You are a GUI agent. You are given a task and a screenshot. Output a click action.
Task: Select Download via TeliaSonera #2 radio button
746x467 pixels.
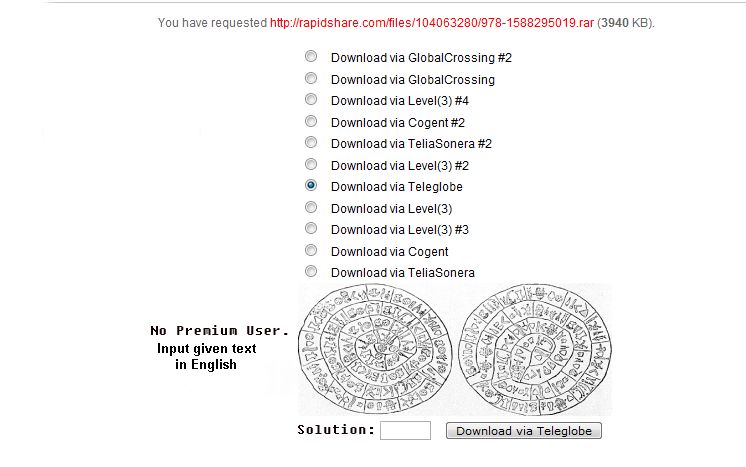pos(311,142)
